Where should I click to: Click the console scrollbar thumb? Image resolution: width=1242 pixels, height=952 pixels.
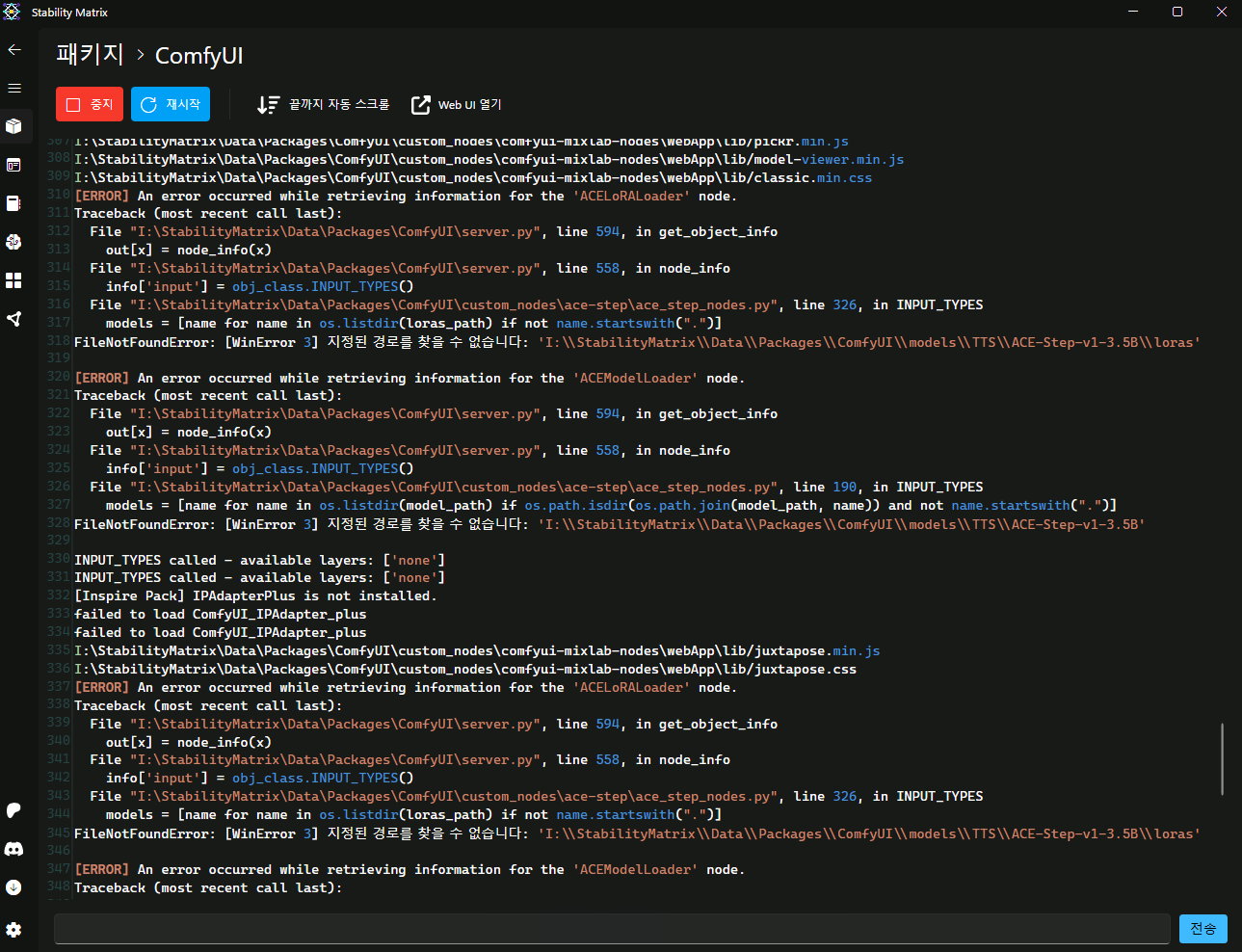[x=1222, y=759]
